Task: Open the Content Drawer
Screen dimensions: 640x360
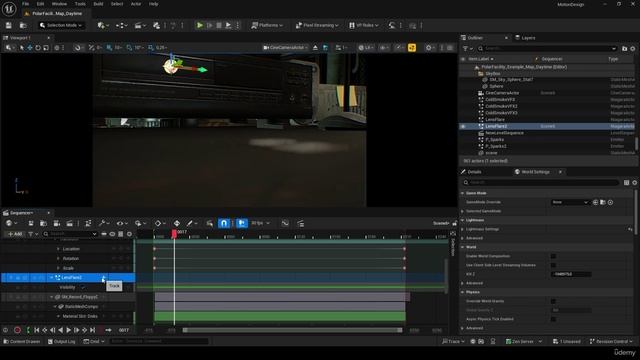Action: click(x=22, y=341)
